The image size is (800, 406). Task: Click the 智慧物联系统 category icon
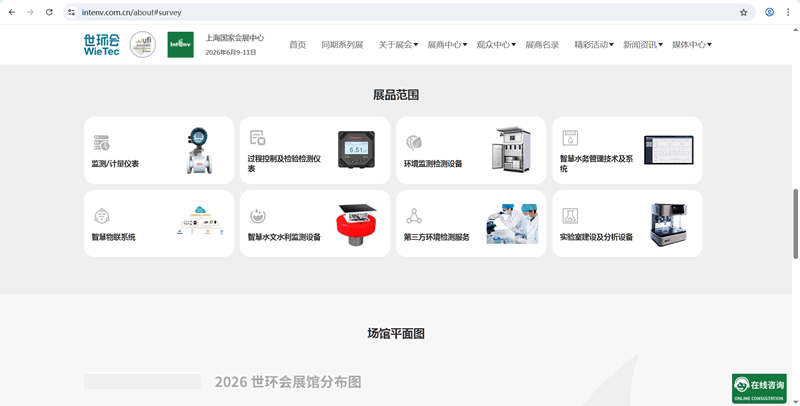pyautogui.click(x=101, y=216)
